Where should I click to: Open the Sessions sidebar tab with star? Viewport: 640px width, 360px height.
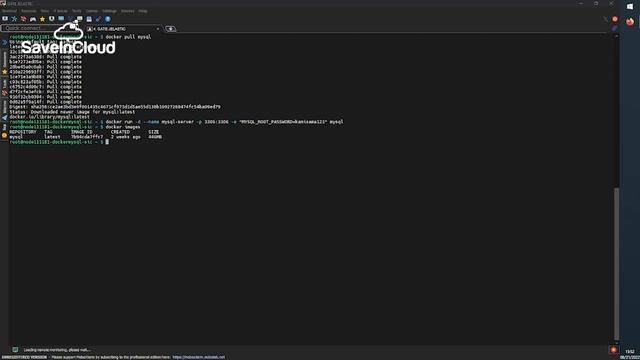(x=4, y=64)
